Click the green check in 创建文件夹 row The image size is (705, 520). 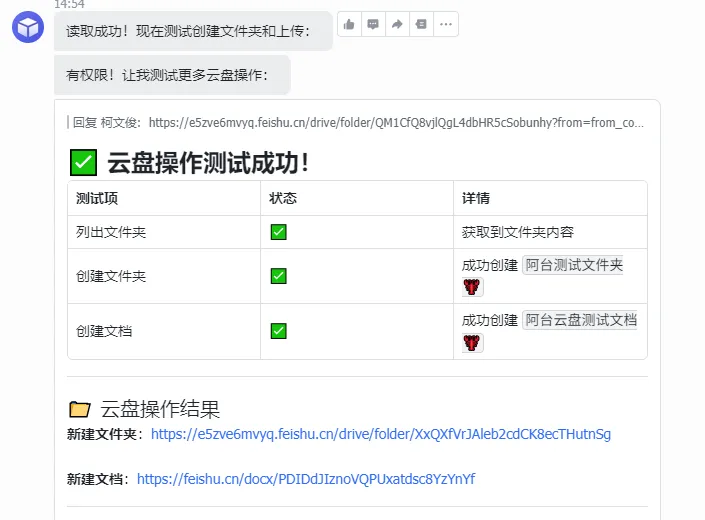click(x=279, y=276)
